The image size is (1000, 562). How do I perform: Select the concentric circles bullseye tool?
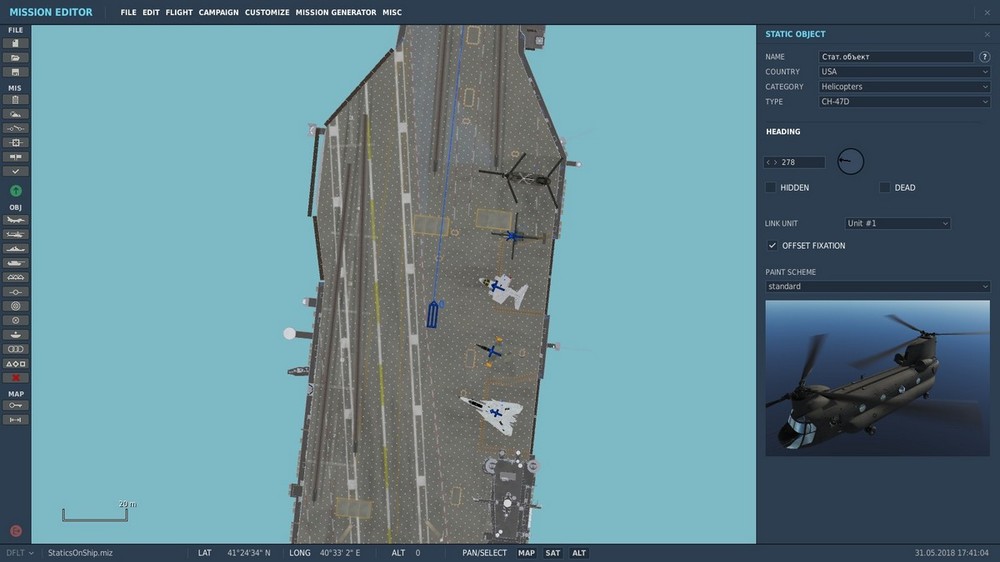click(15, 306)
